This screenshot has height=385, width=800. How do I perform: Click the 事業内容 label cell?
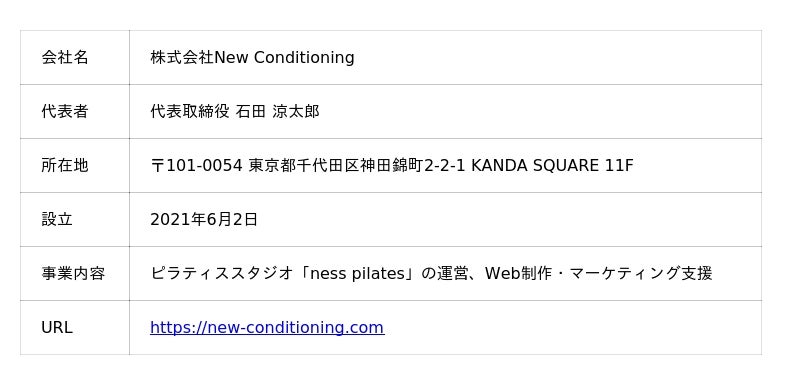click(x=74, y=273)
